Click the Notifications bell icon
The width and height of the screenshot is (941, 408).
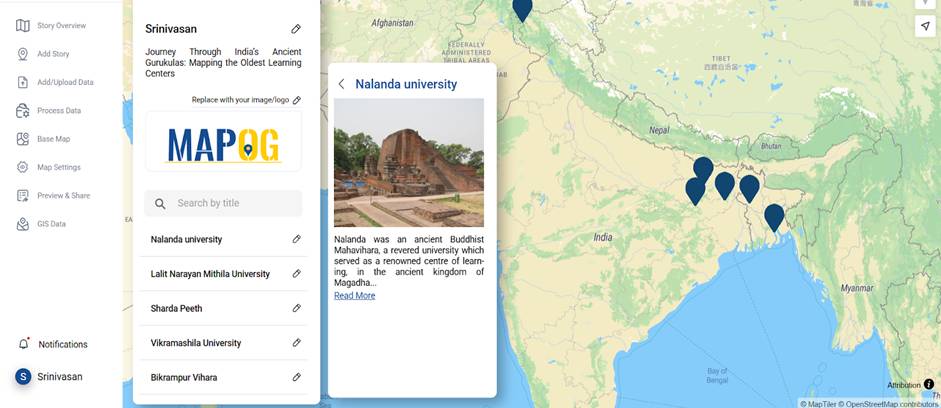(x=23, y=344)
